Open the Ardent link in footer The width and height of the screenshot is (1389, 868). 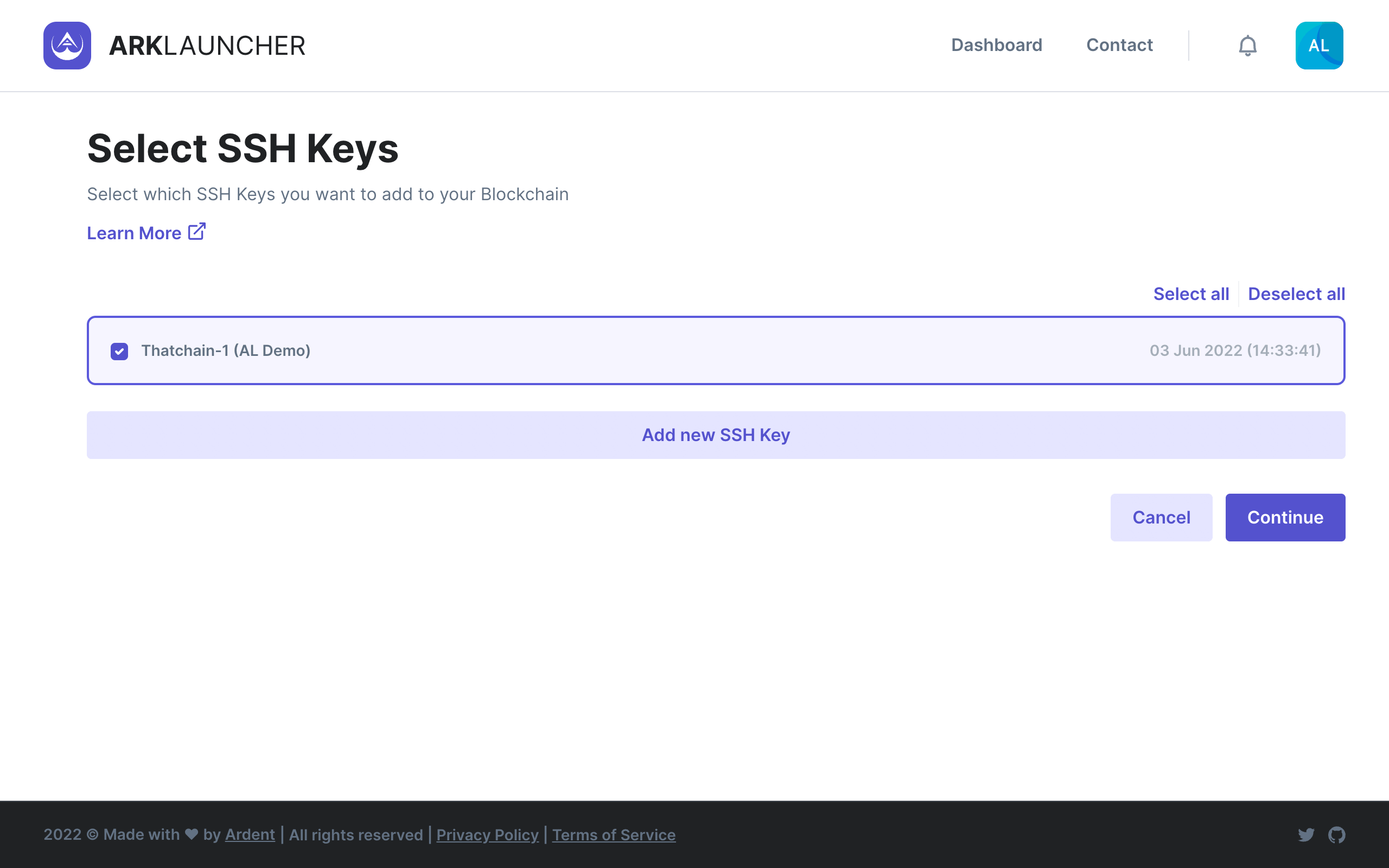[250, 834]
